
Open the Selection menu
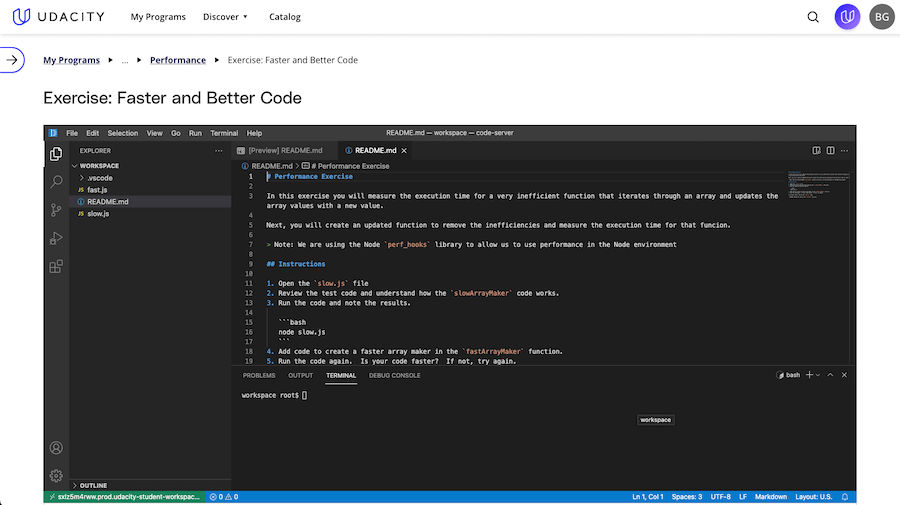[x=123, y=133]
